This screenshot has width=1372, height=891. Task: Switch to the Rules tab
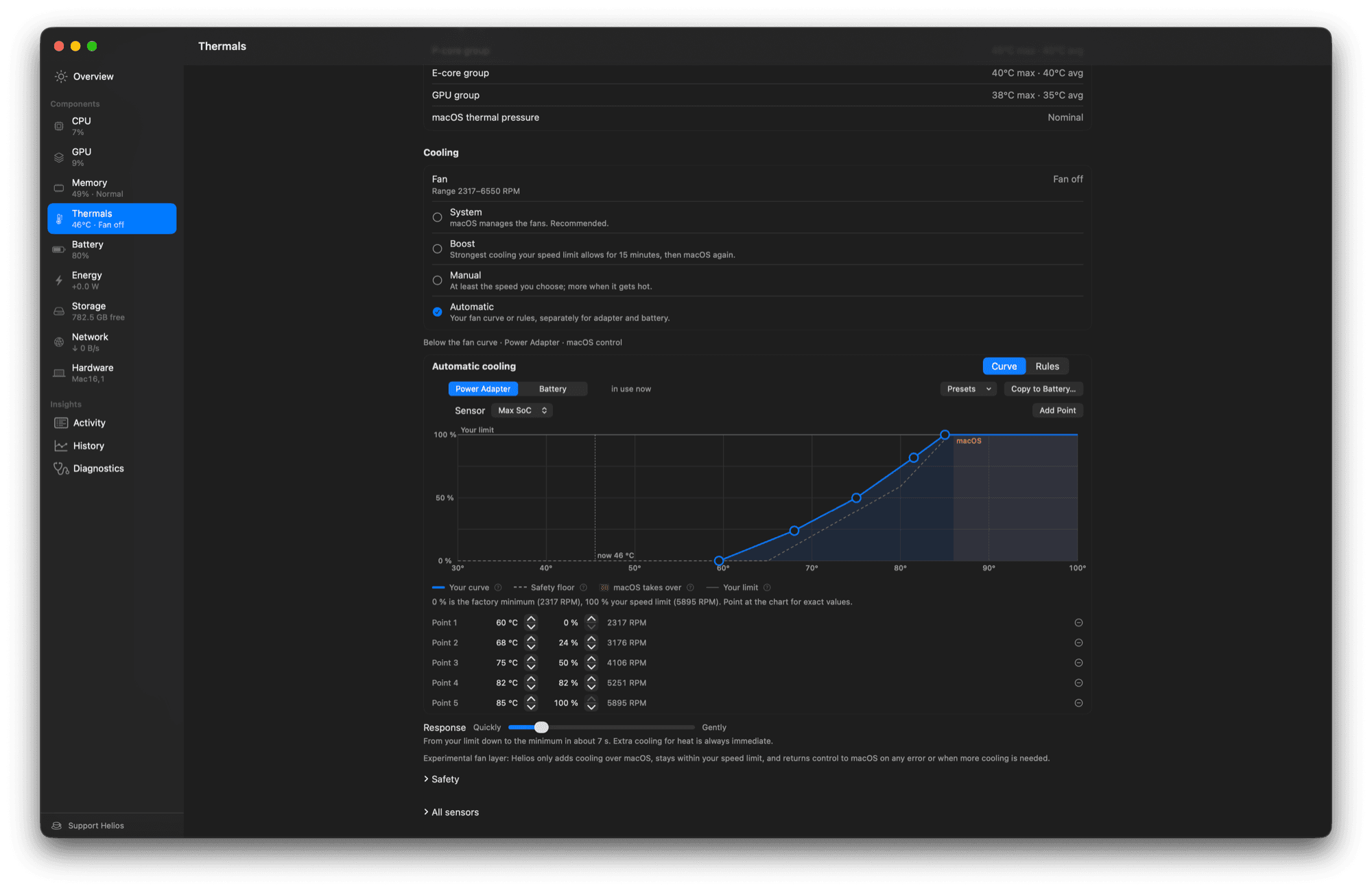pos(1047,366)
